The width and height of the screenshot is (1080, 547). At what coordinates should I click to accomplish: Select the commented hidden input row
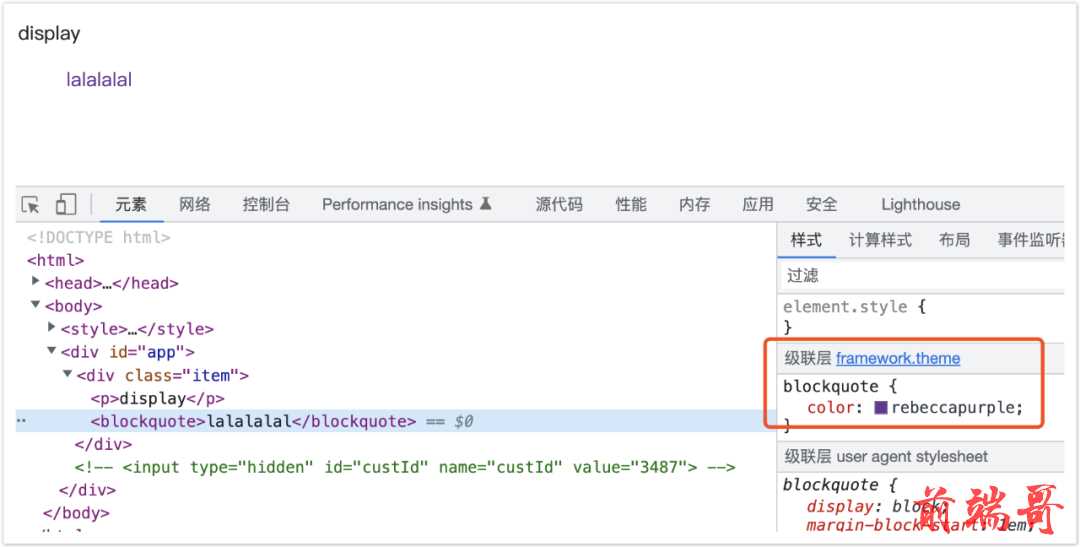click(405, 467)
